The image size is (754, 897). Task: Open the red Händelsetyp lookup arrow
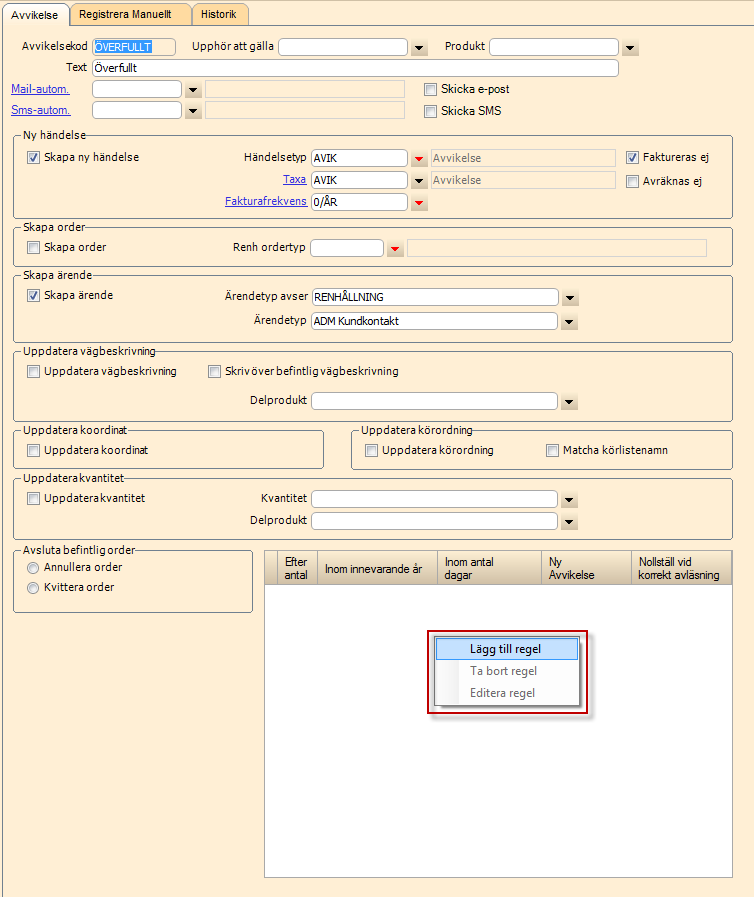[x=419, y=158]
